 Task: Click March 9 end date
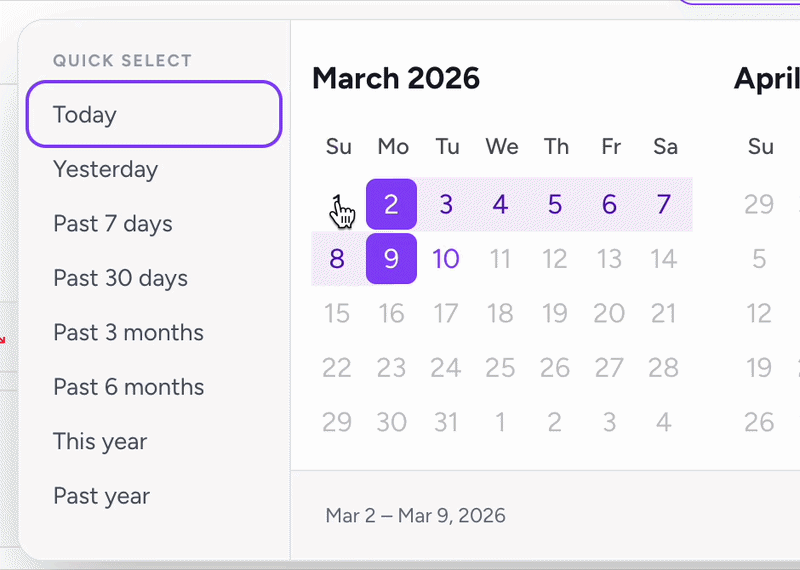click(x=391, y=259)
